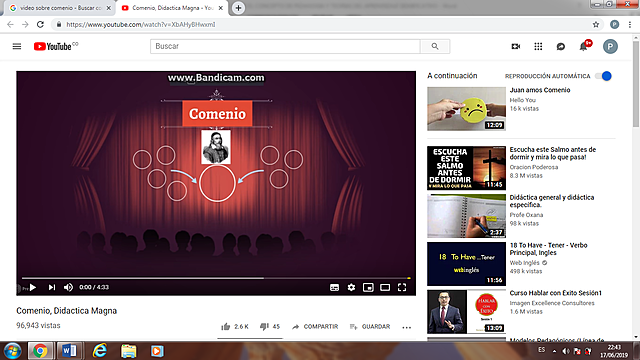Mute the video volume speaker
Screen dimensions: 640x360
68,287
